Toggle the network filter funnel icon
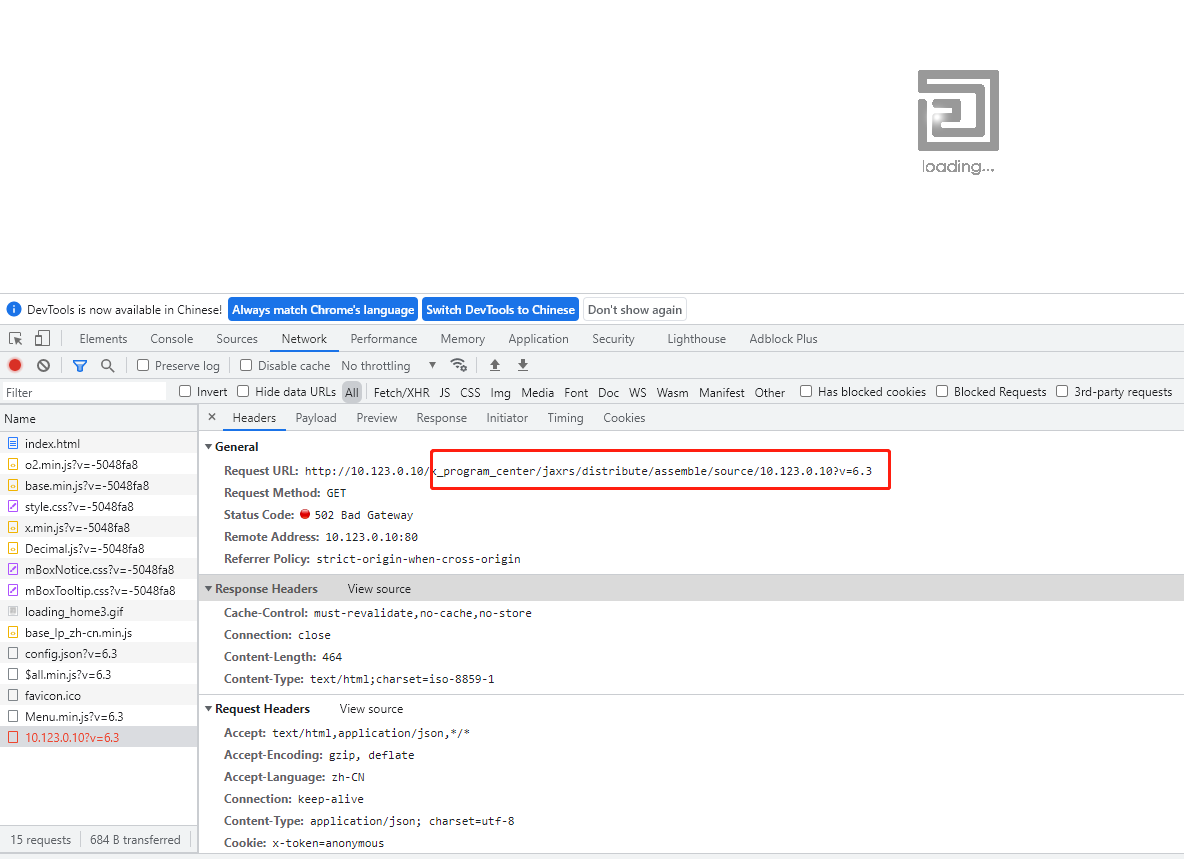Image resolution: width=1184 pixels, height=859 pixels. tap(80, 366)
